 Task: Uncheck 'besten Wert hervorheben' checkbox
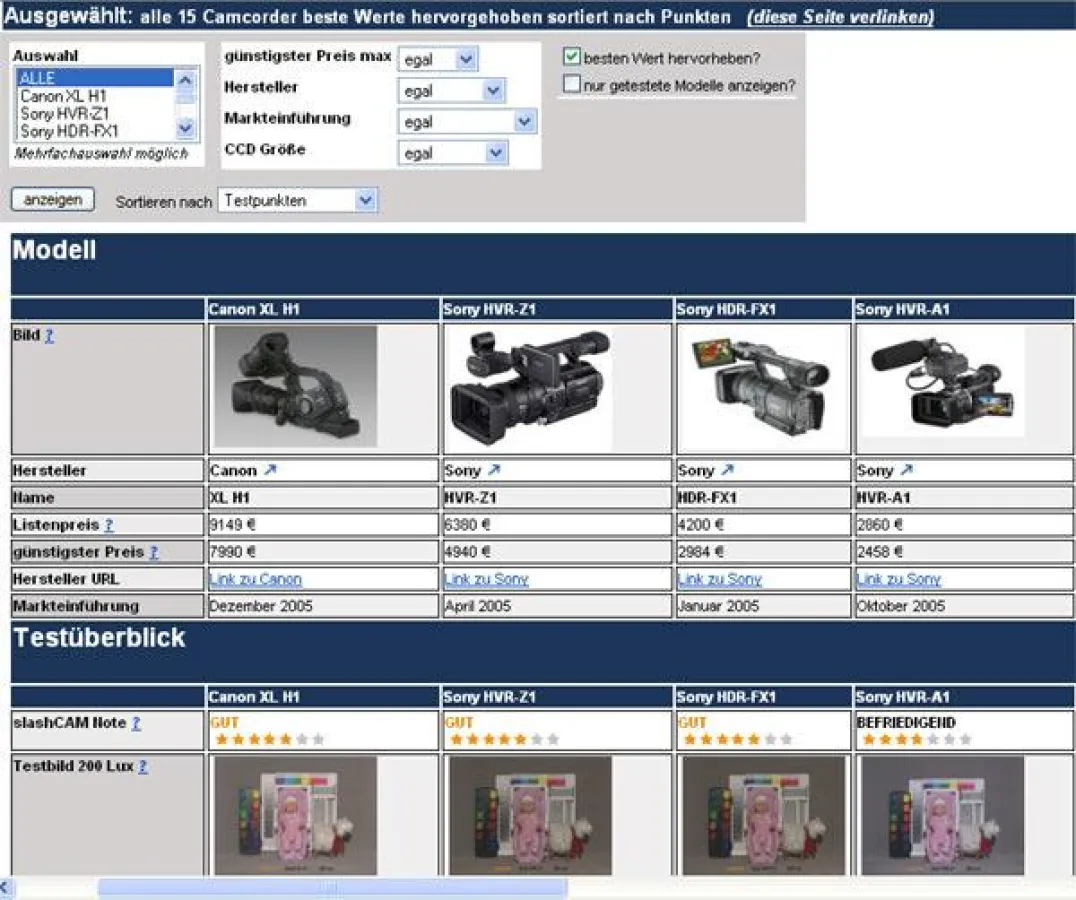pyautogui.click(x=572, y=57)
